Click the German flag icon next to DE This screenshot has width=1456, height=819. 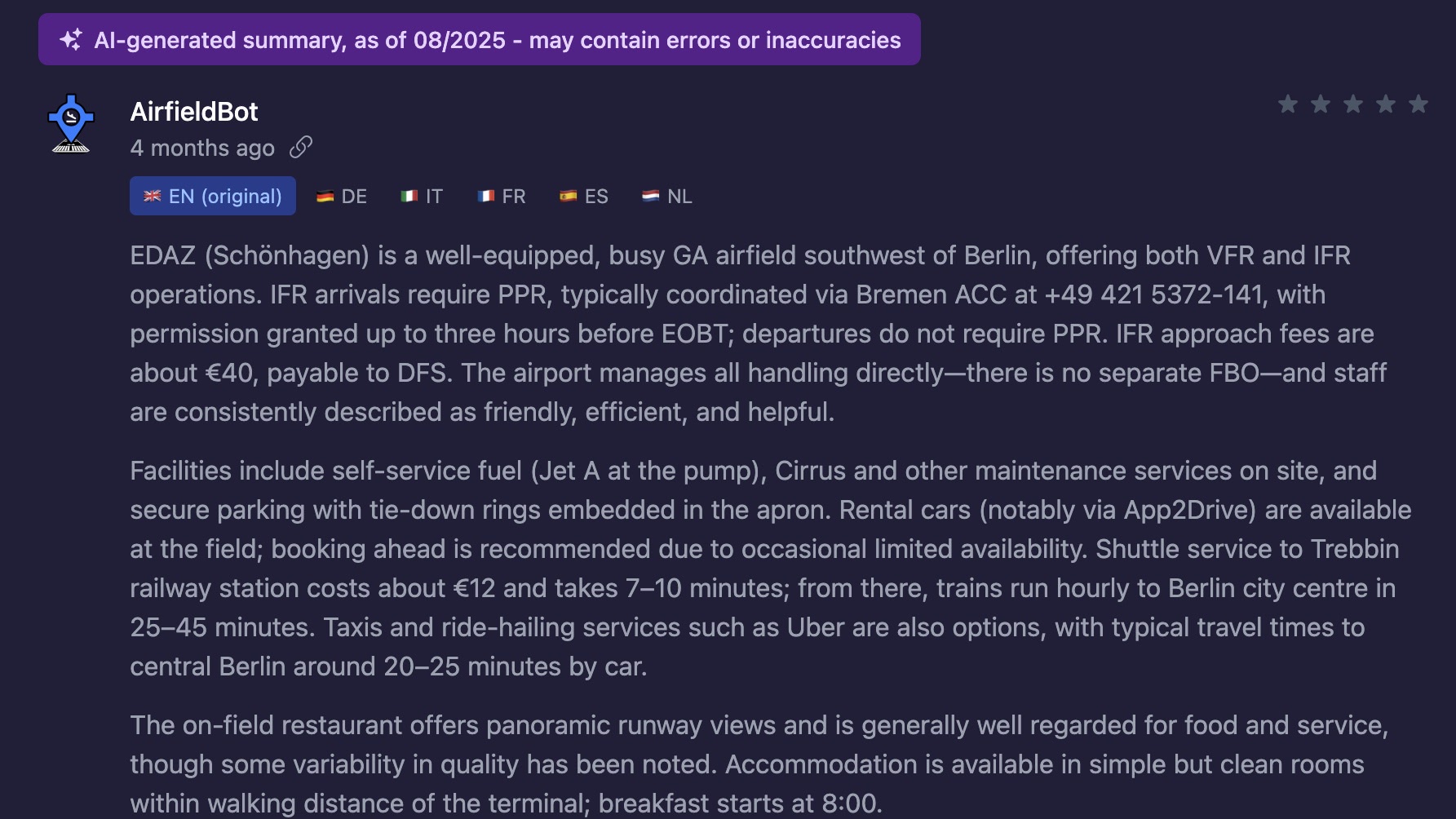pos(325,196)
